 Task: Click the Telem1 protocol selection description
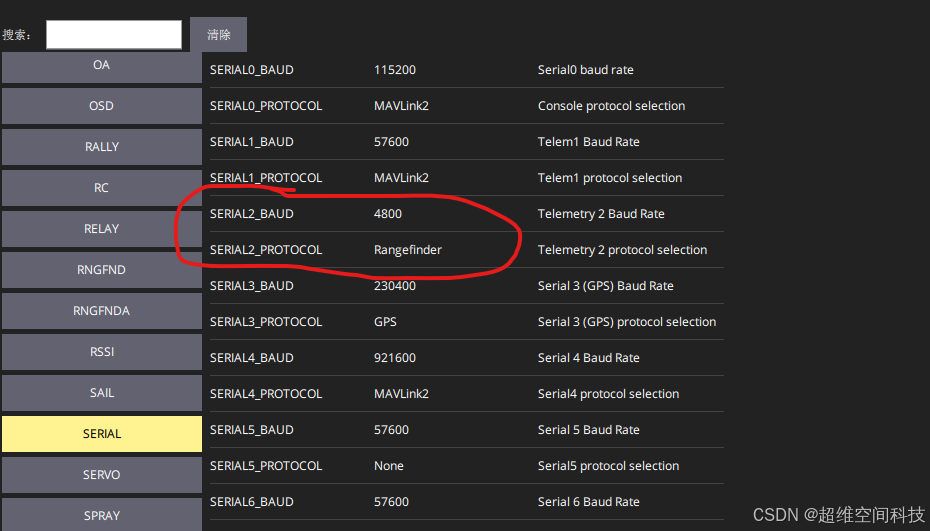click(610, 178)
